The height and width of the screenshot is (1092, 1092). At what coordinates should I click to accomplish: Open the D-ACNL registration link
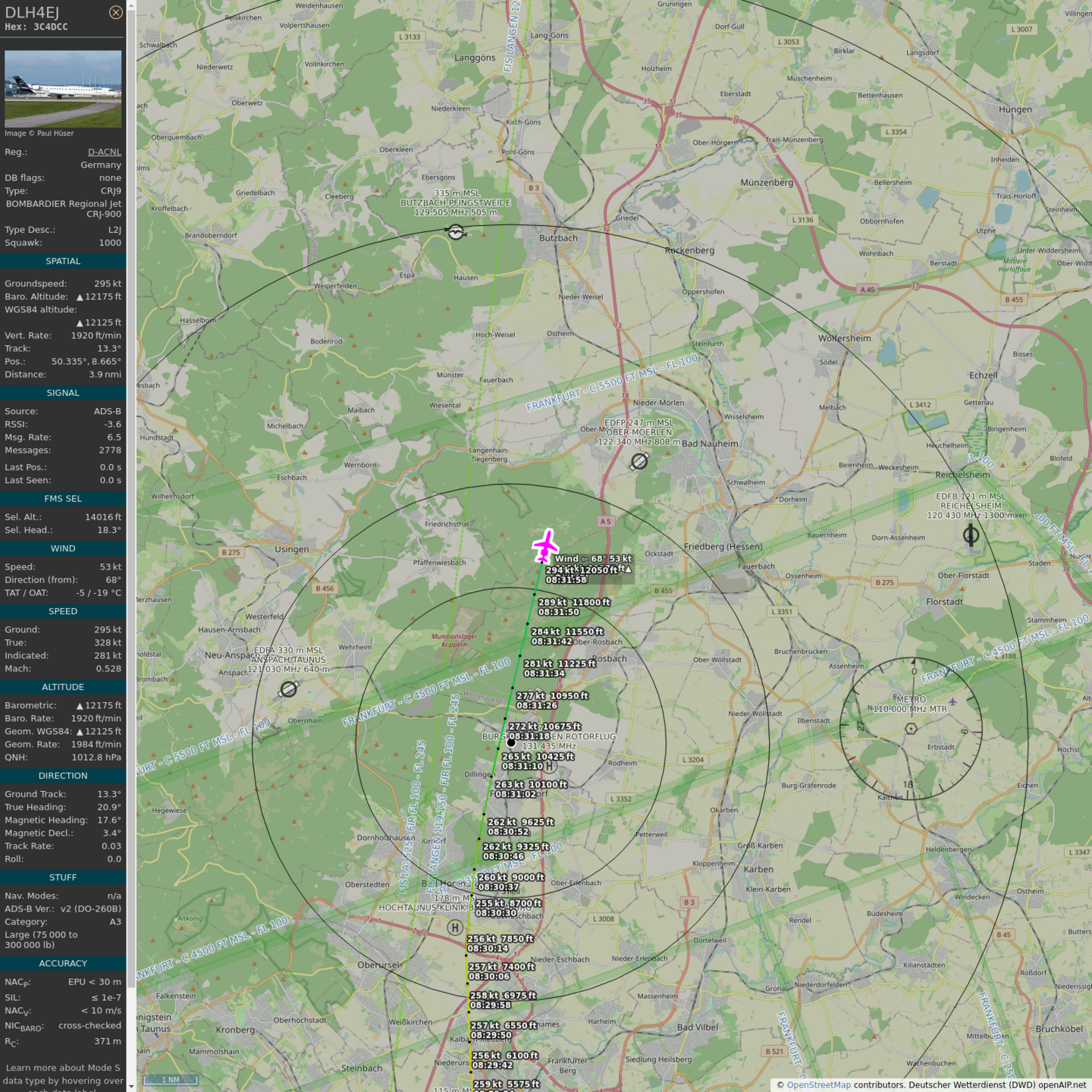104,152
